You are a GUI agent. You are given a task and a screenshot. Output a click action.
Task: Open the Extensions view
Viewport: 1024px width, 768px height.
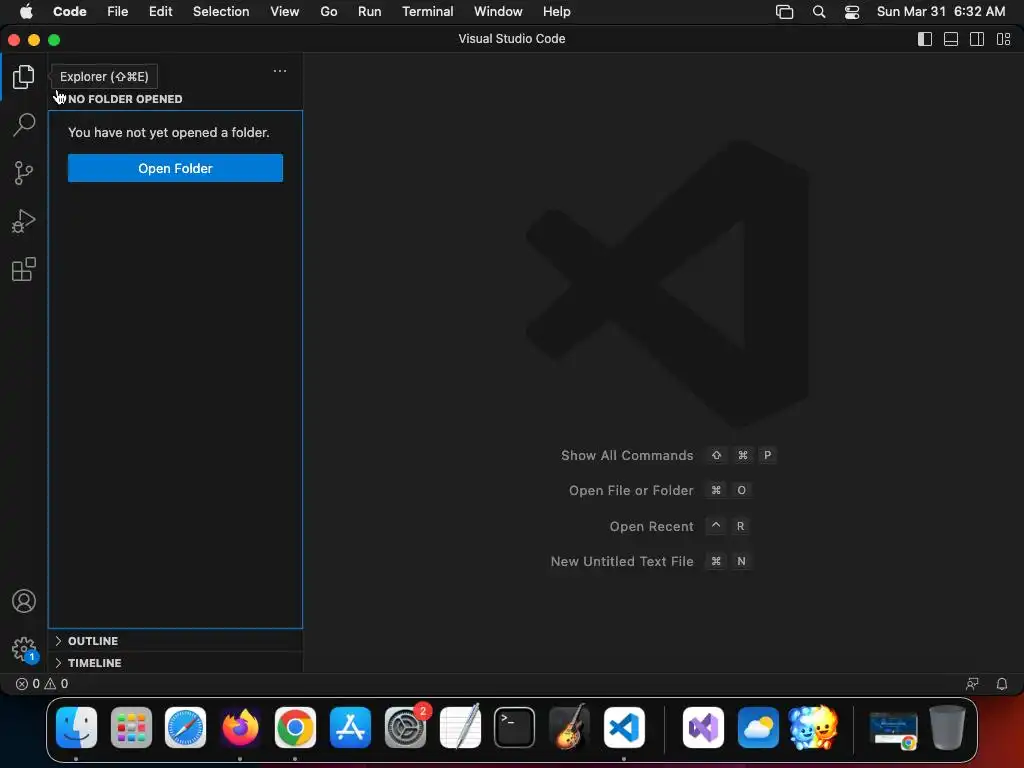[24, 269]
